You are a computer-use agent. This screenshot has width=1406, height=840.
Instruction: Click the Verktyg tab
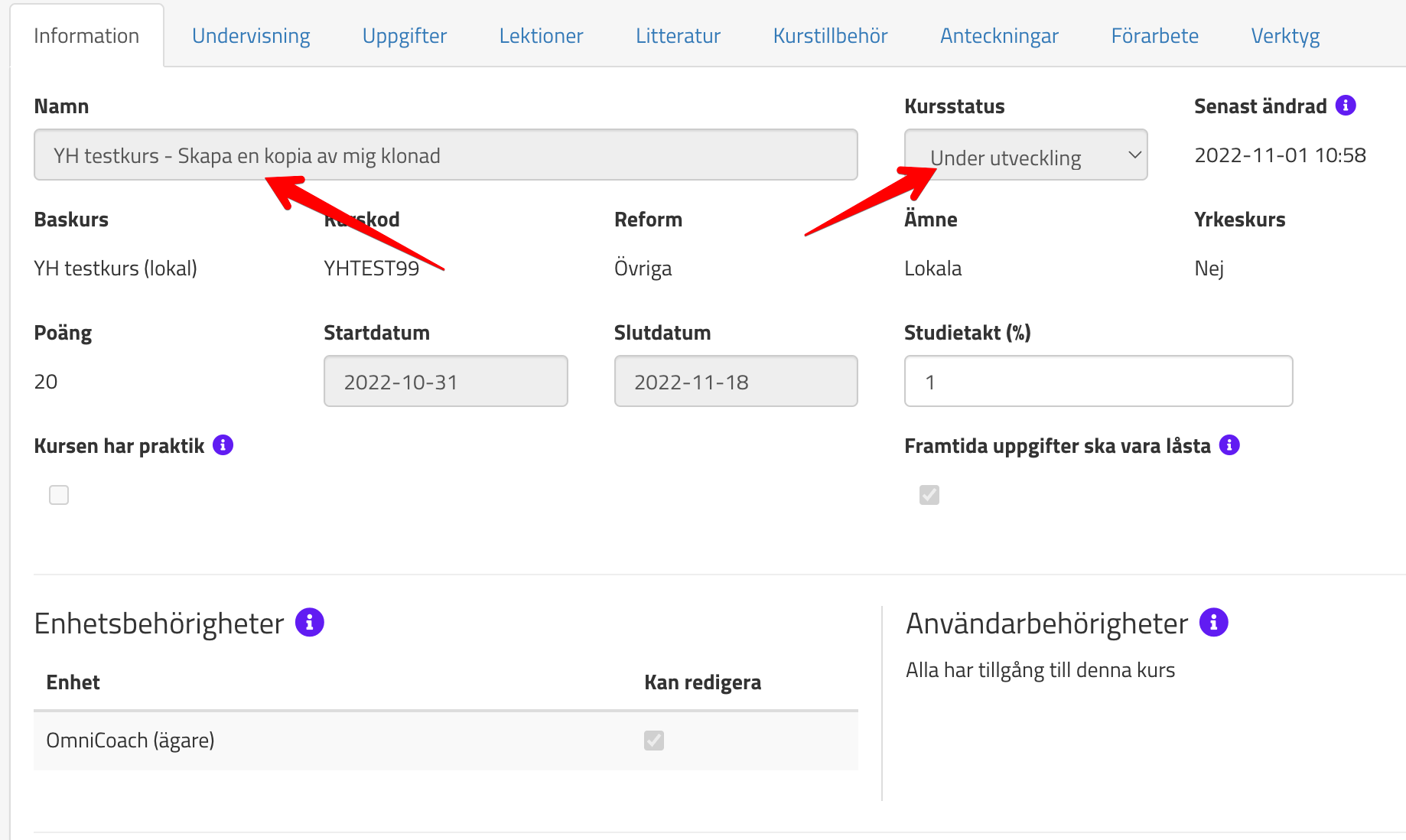pyautogui.click(x=1285, y=36)
